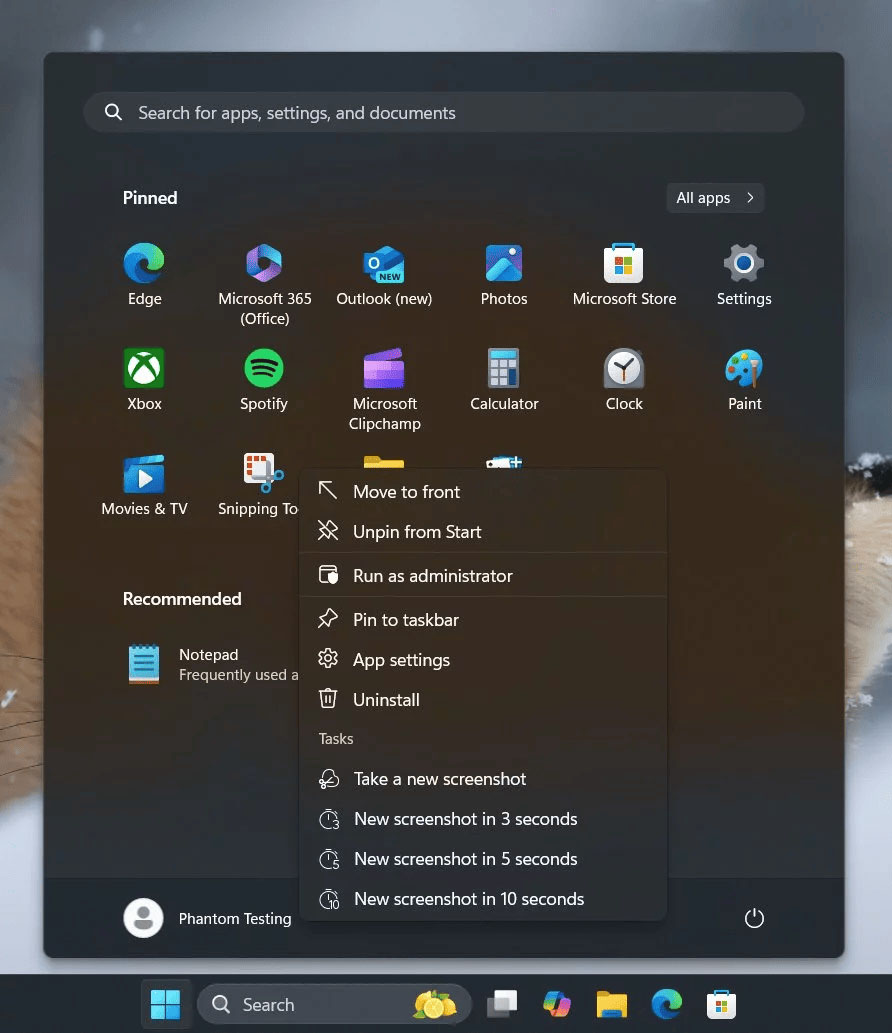Select Run as administrator

pos(483,576)
